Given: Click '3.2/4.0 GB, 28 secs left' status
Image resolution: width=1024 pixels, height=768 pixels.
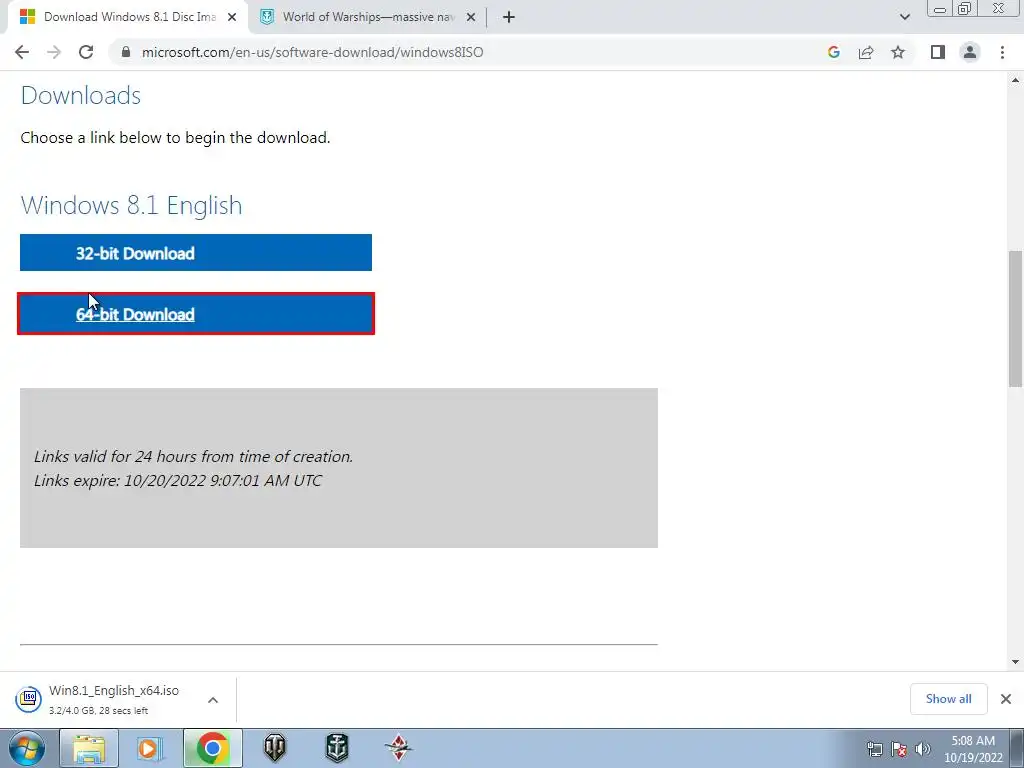Looking at the screenshot, I should click(99, 711).
